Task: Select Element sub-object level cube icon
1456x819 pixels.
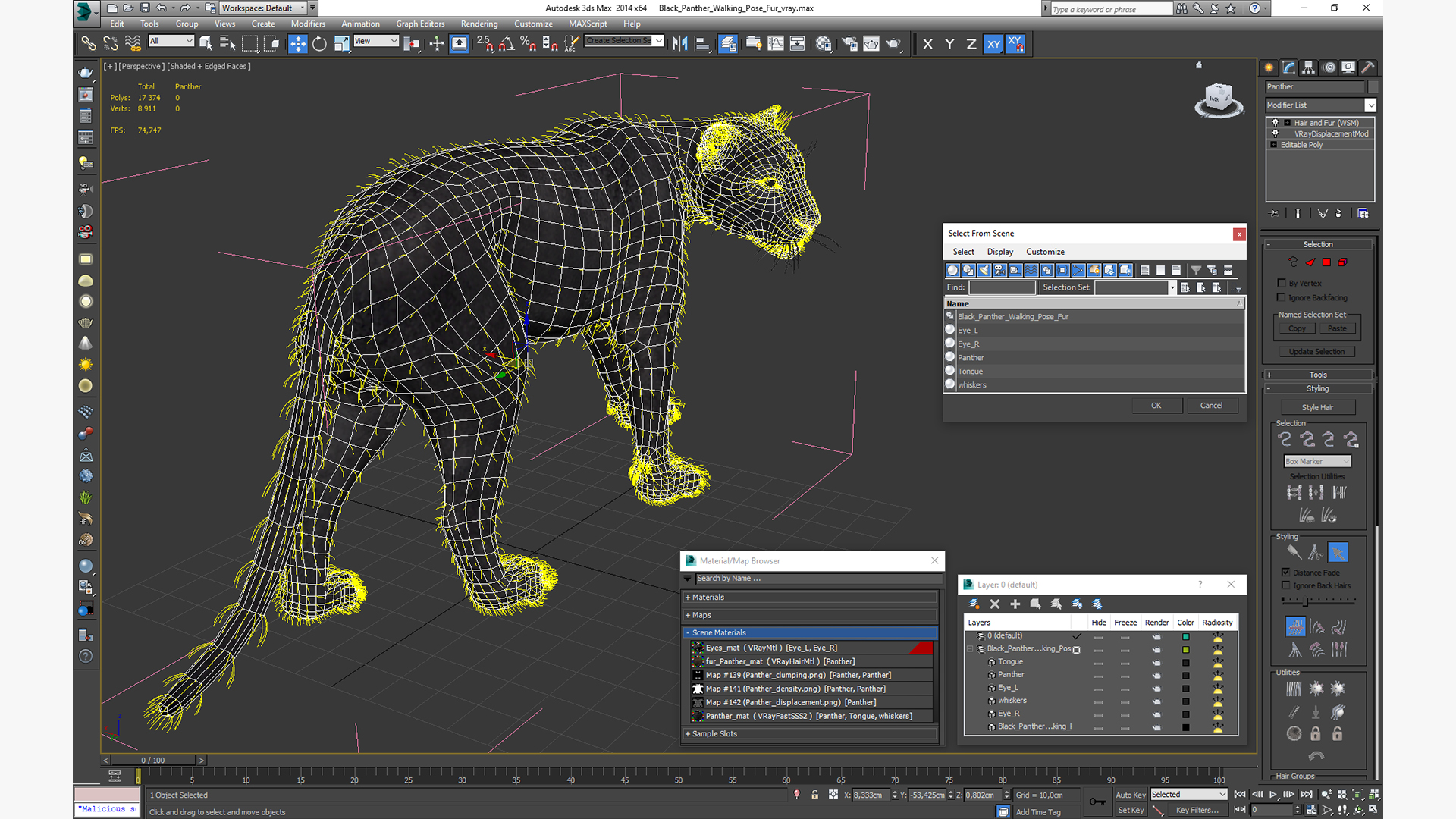Action: click(x=1342, y=262)
